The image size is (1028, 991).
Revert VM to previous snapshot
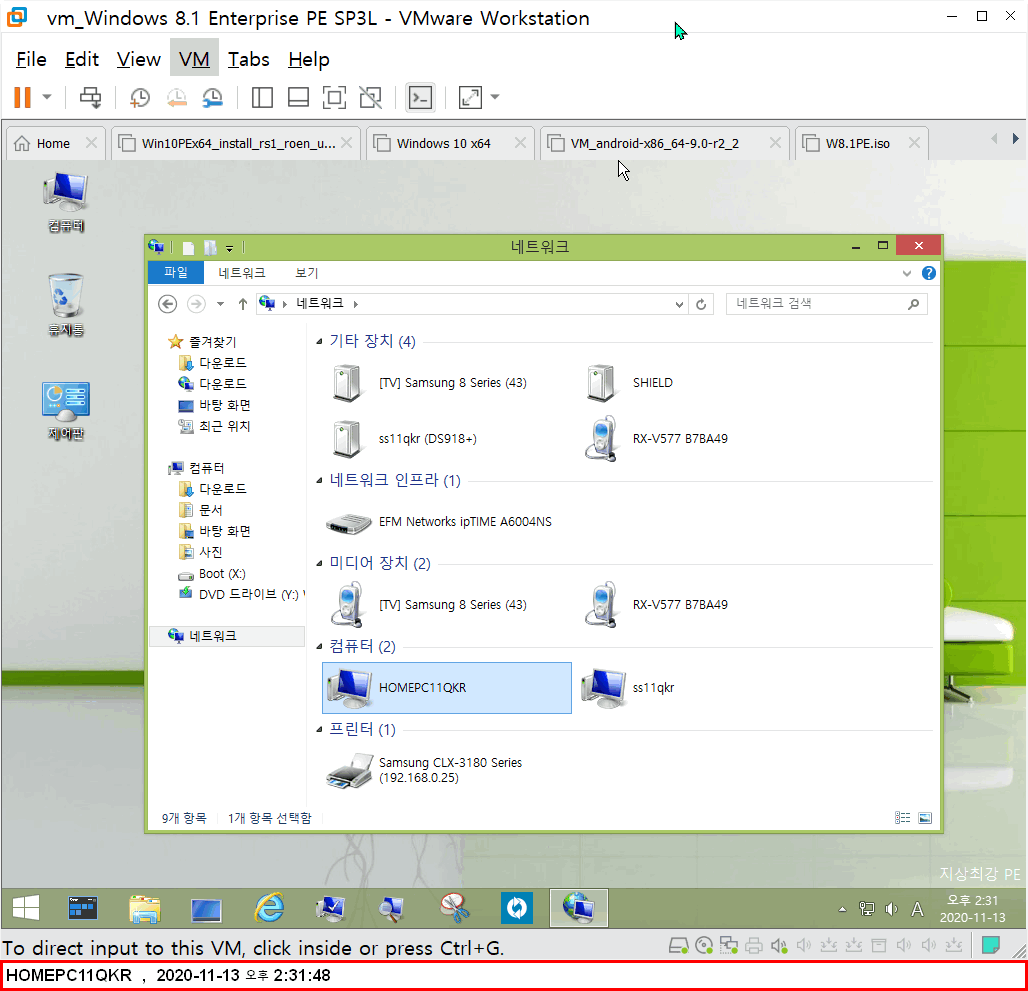(176, 98)
